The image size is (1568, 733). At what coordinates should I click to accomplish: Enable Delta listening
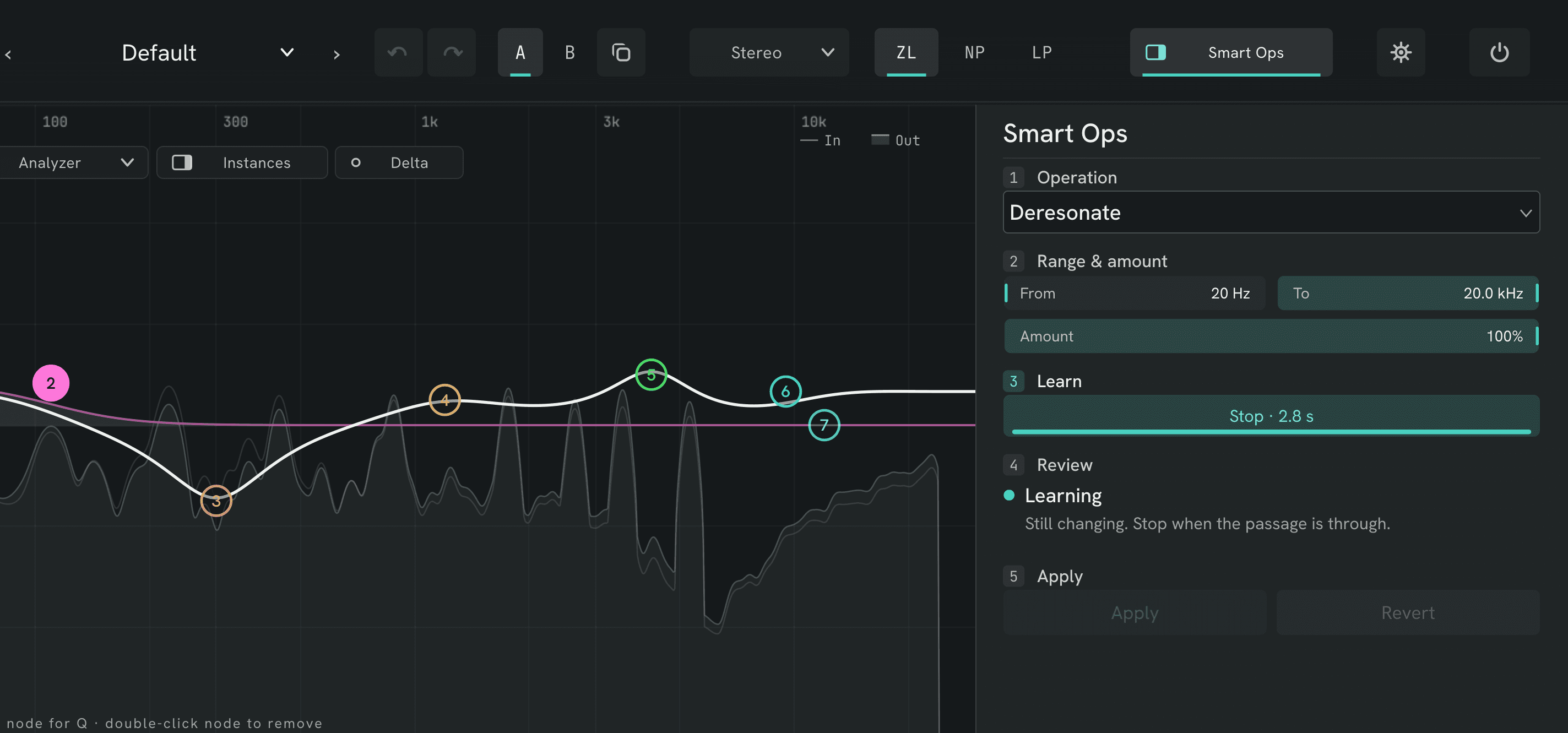point(399,162)
